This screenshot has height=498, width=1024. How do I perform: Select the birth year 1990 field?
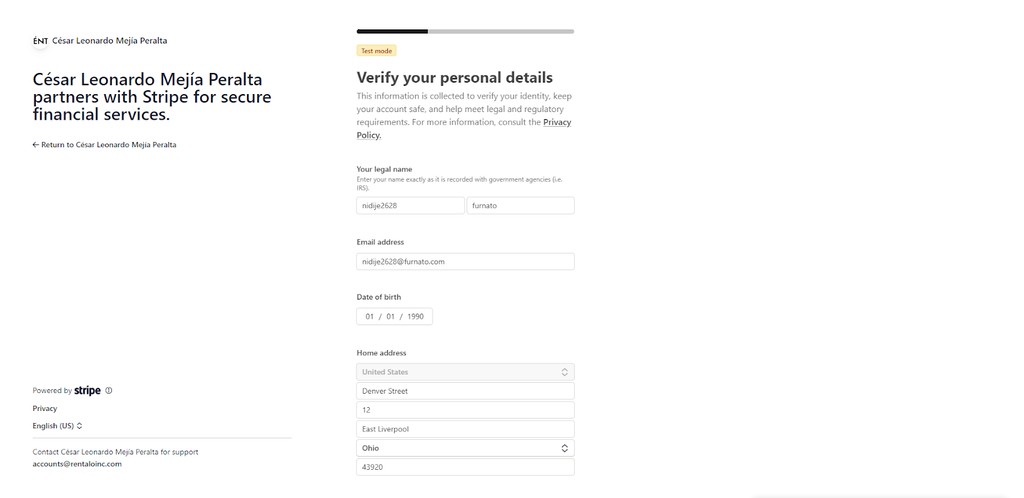click(415, 316)
